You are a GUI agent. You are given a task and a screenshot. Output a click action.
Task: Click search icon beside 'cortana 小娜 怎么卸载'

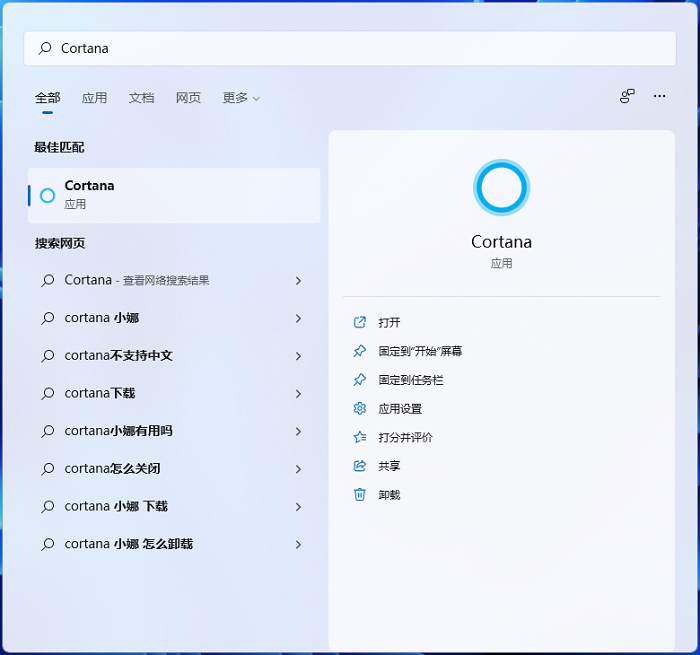pos(47,544)
